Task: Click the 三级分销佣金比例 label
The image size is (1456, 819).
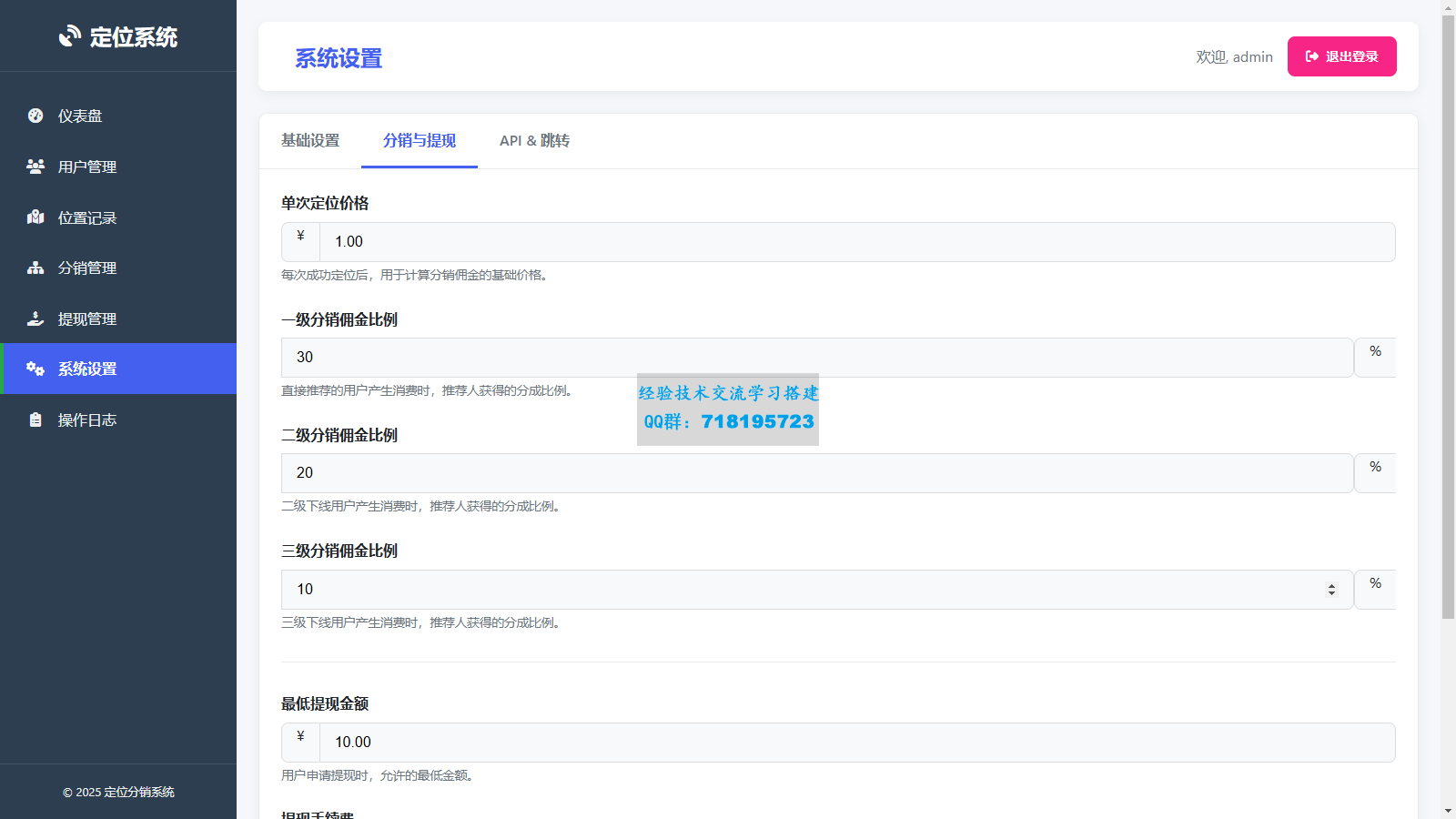Action: point(339,551)
